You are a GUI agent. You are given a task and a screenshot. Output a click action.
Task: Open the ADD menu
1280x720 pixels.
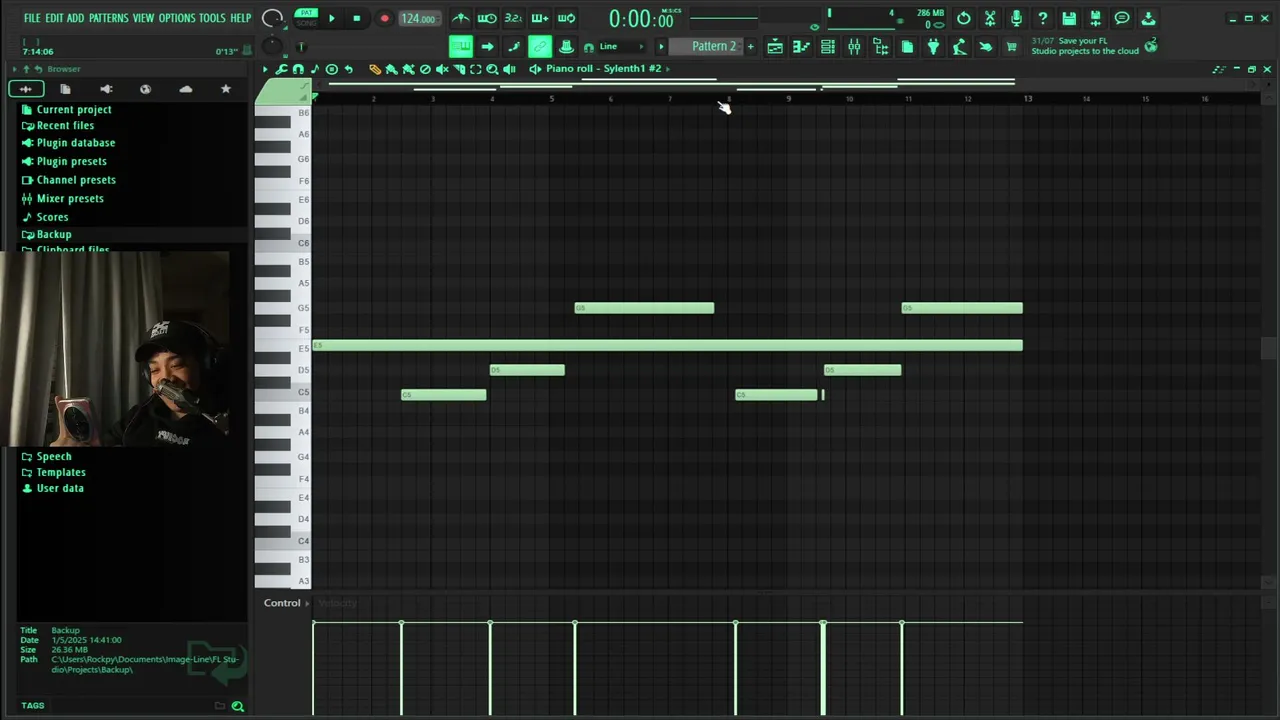[76, 18]
